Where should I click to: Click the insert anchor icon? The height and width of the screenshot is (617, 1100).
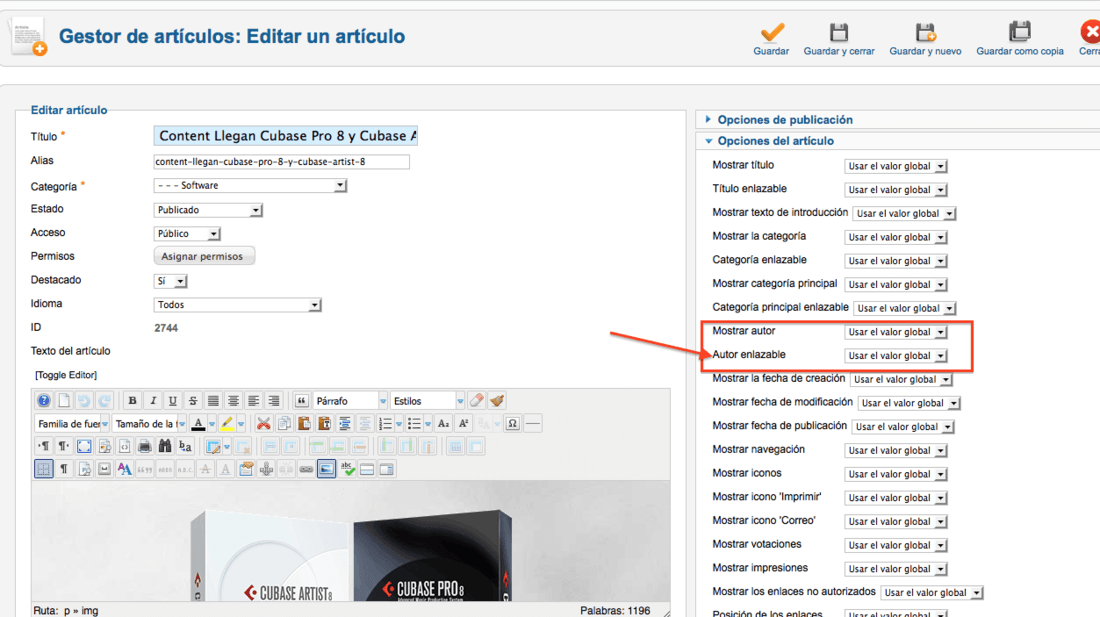click(x=267, y=469)
